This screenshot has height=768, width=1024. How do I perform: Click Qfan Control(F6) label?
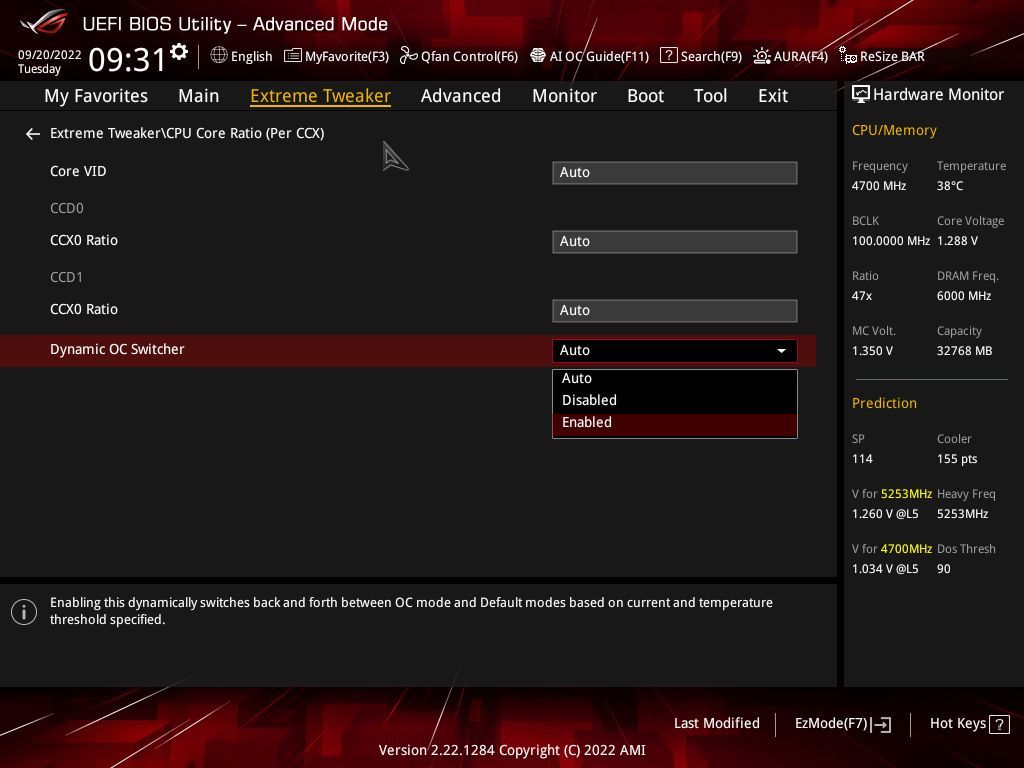(x=469, y=56)
